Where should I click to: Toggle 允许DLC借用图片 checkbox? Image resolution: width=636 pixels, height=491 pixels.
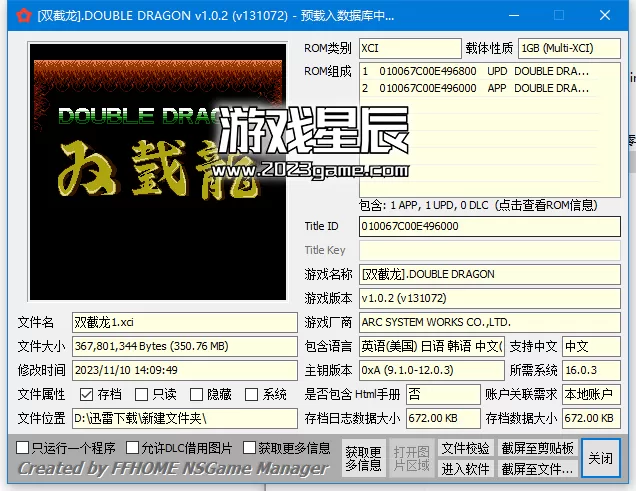pos(133,448)
